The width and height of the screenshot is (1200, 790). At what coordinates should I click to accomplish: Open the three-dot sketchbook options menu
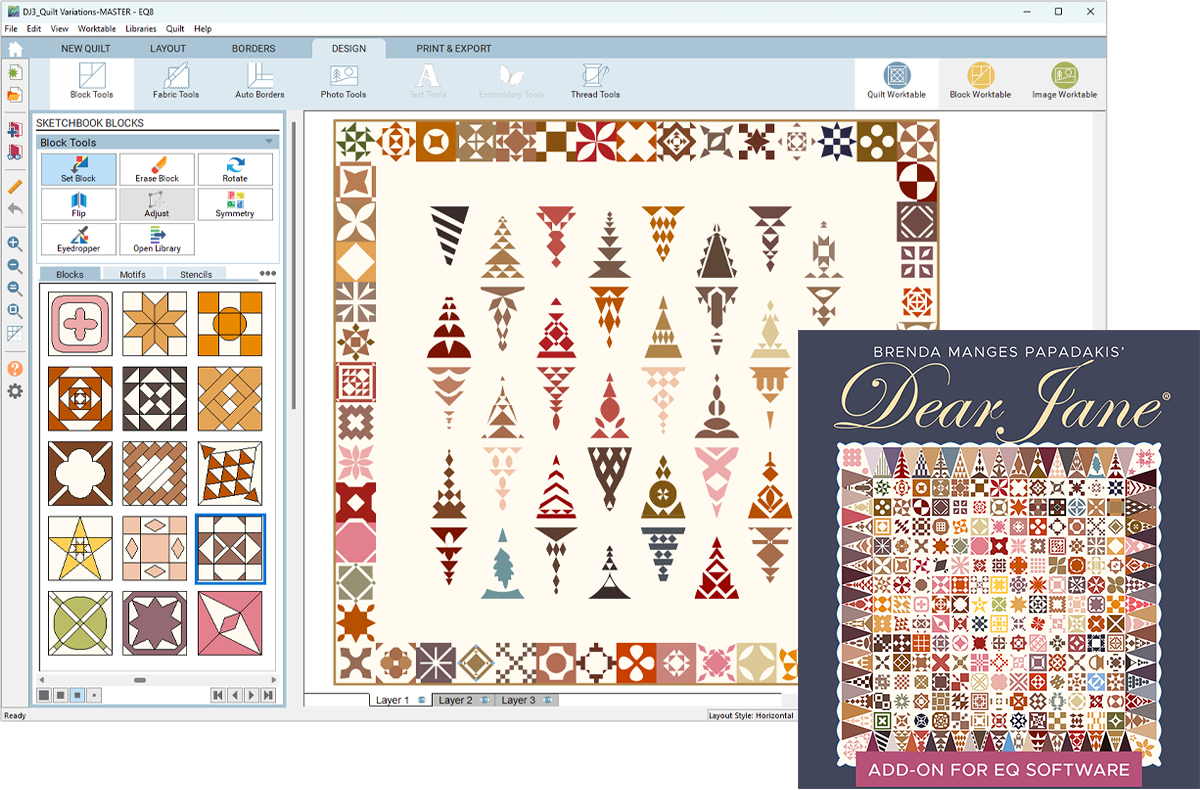click(x=268, y=273)
